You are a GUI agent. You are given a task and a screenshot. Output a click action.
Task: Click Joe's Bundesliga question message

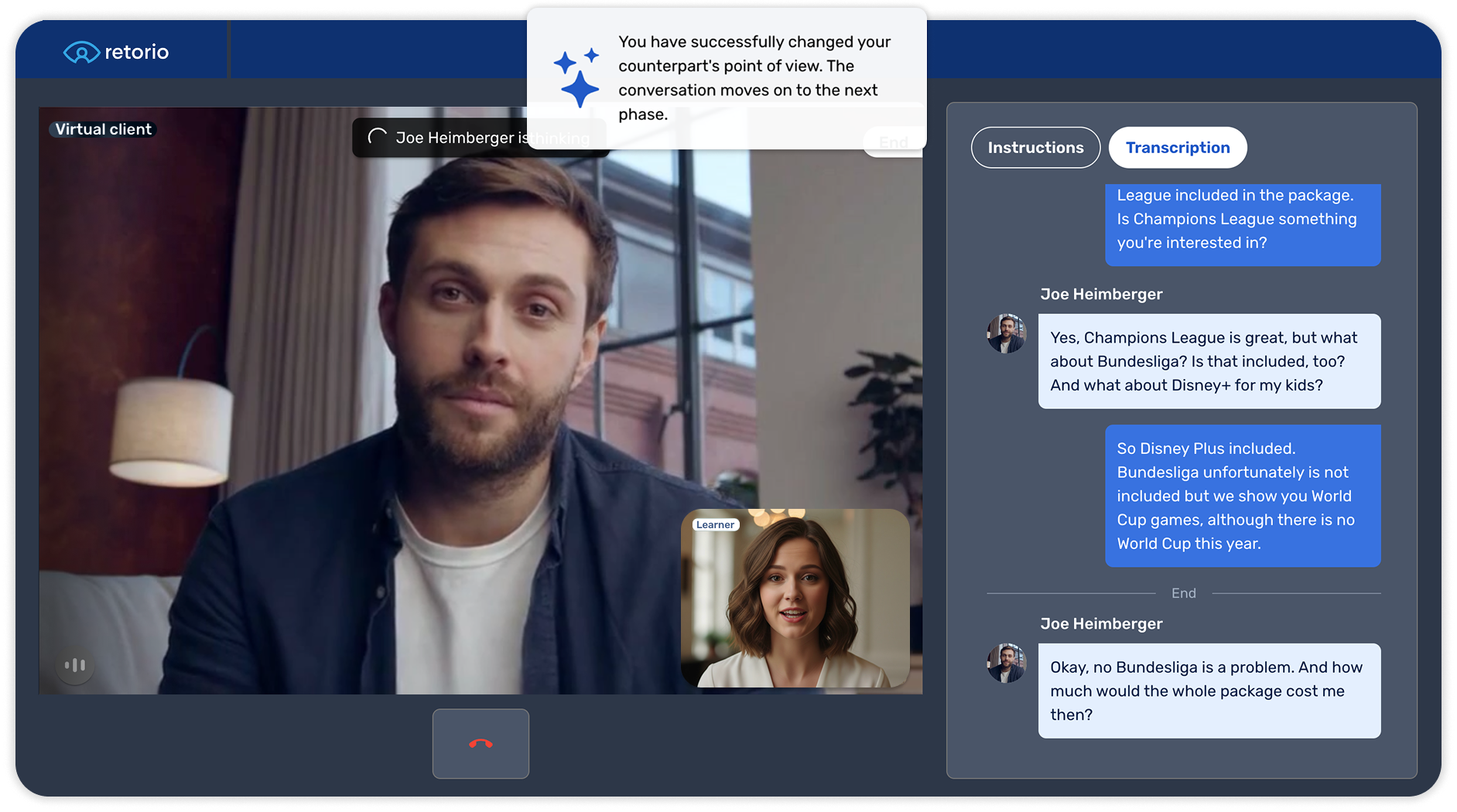(1209, 361)
